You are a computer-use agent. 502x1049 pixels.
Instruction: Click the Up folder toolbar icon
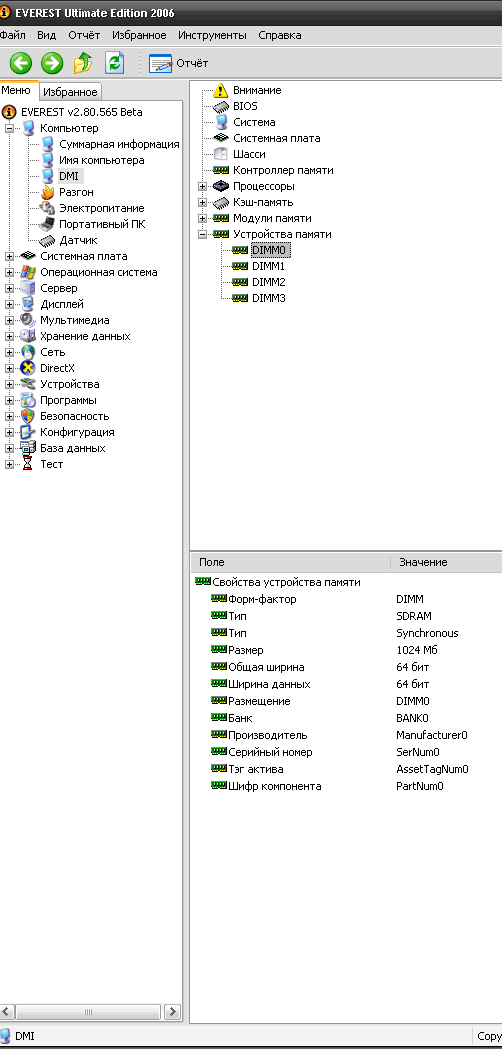[83, 64]
